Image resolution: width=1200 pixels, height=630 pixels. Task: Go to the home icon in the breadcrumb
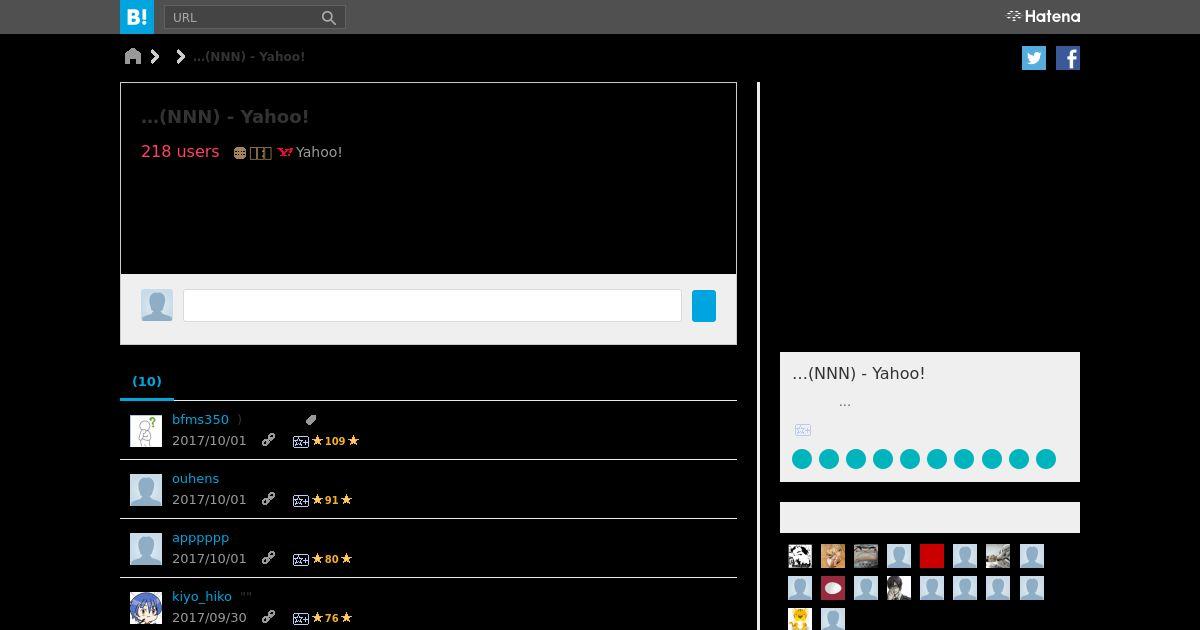pyautogui.click(x=133, y=56)
